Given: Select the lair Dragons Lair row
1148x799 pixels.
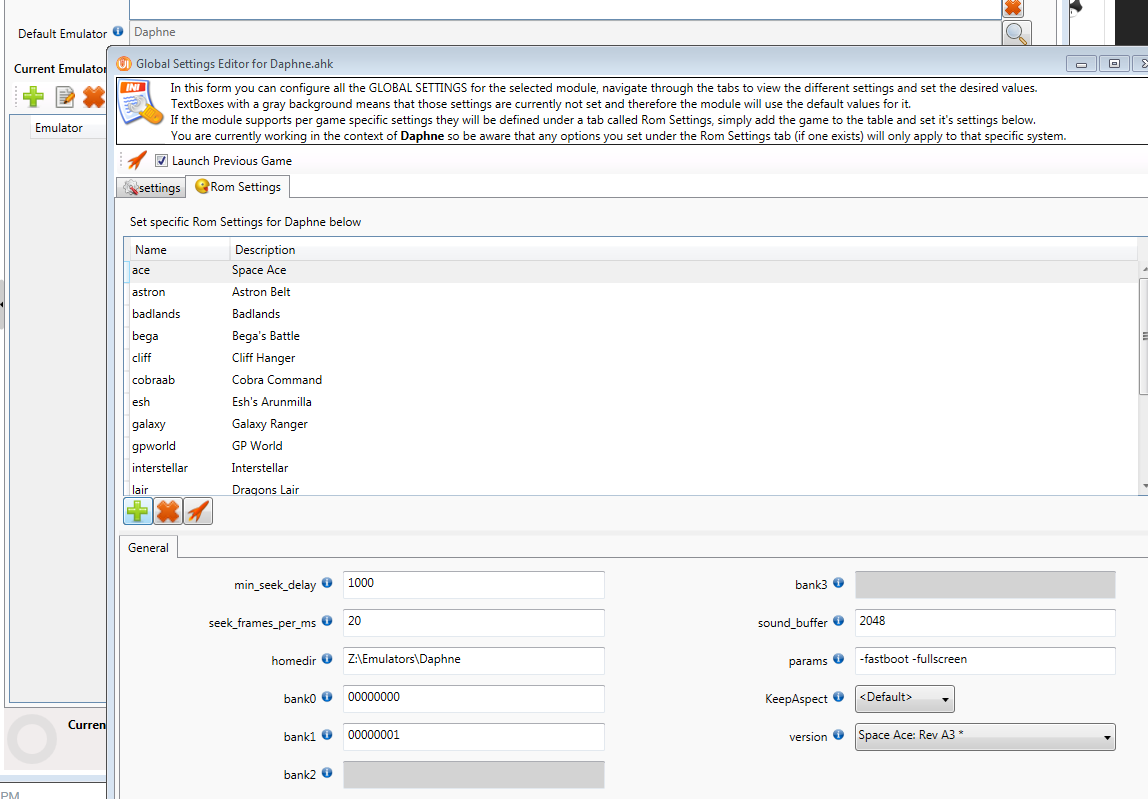Looking at the screenshot, I should [633, 488].
